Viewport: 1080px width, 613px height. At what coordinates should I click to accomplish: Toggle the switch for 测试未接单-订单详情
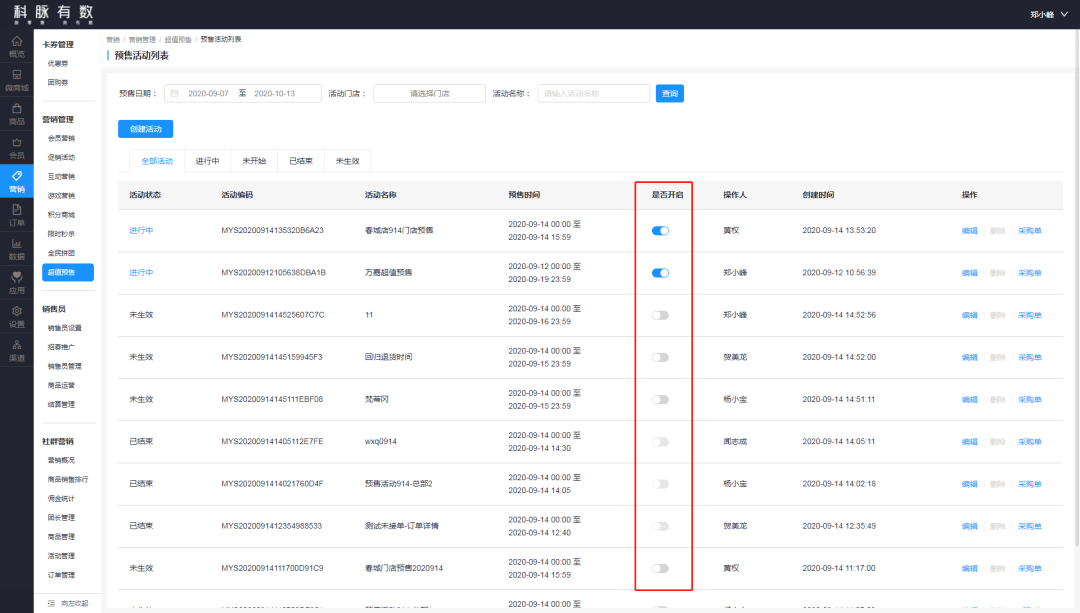pyautogui.click(x=660, y=526)
